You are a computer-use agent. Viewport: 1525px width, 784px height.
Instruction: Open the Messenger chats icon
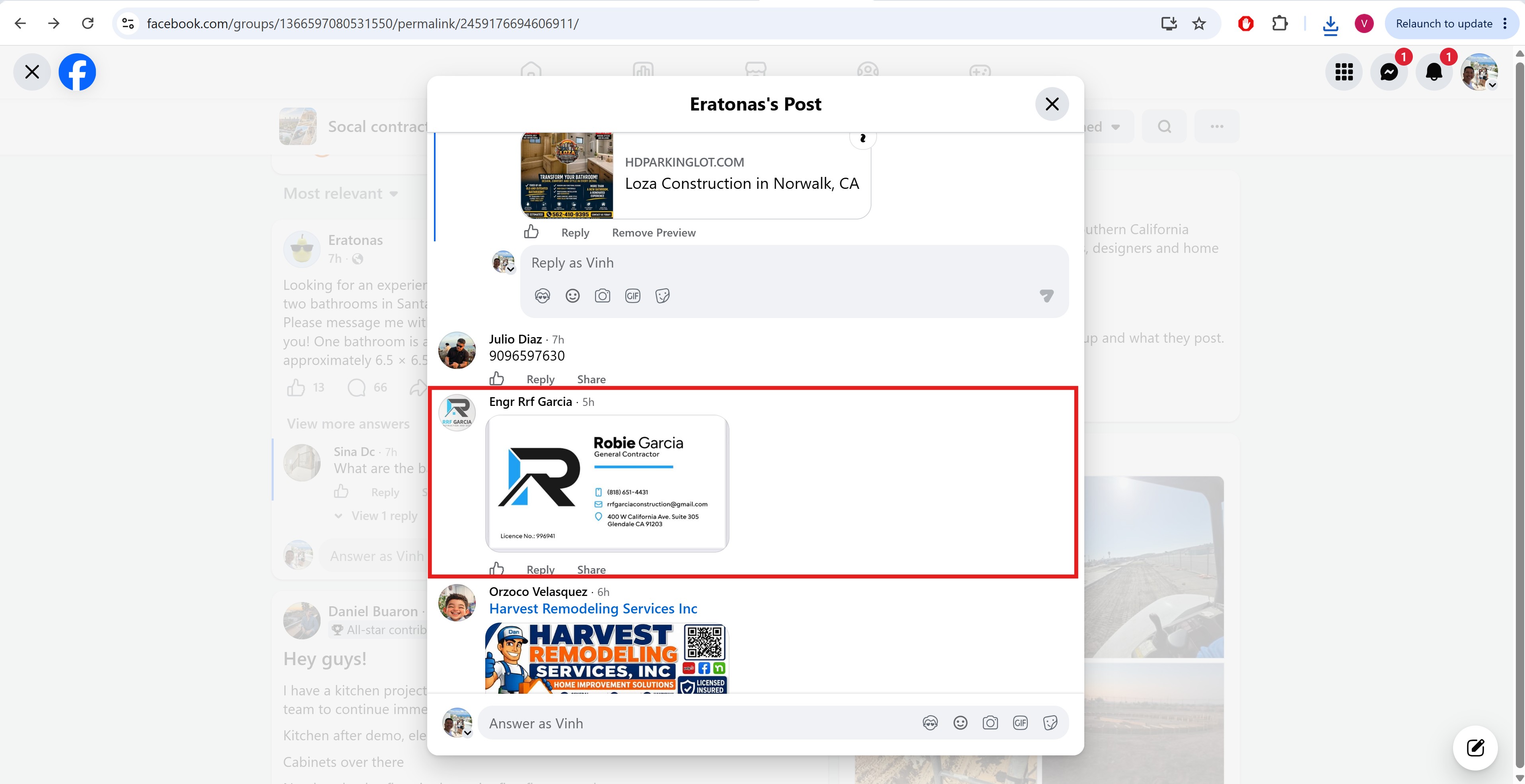(x=1389, y=72)
